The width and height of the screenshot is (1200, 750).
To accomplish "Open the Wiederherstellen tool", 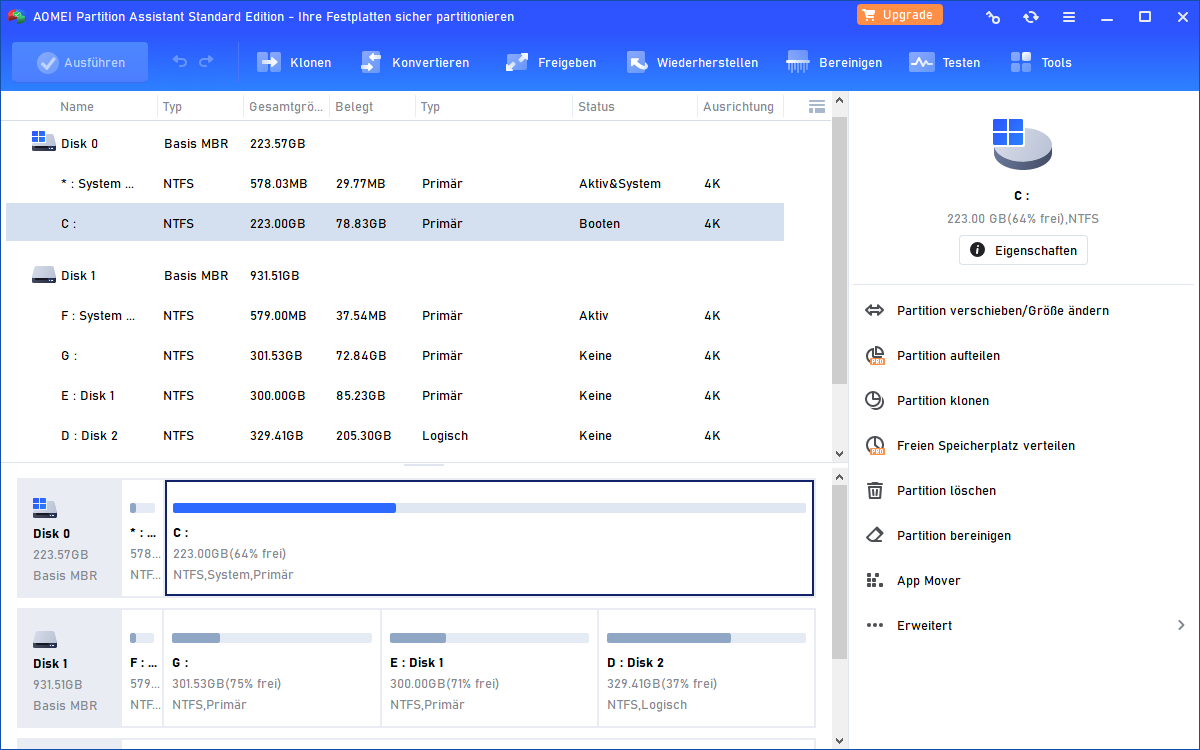I will click(637, 62).
